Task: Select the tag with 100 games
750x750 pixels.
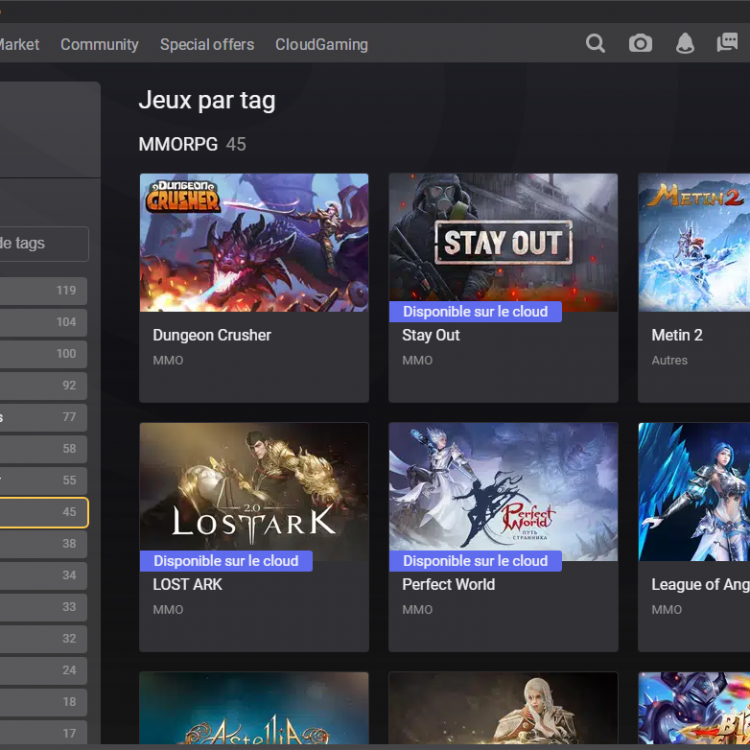Action: pos(44,354)
